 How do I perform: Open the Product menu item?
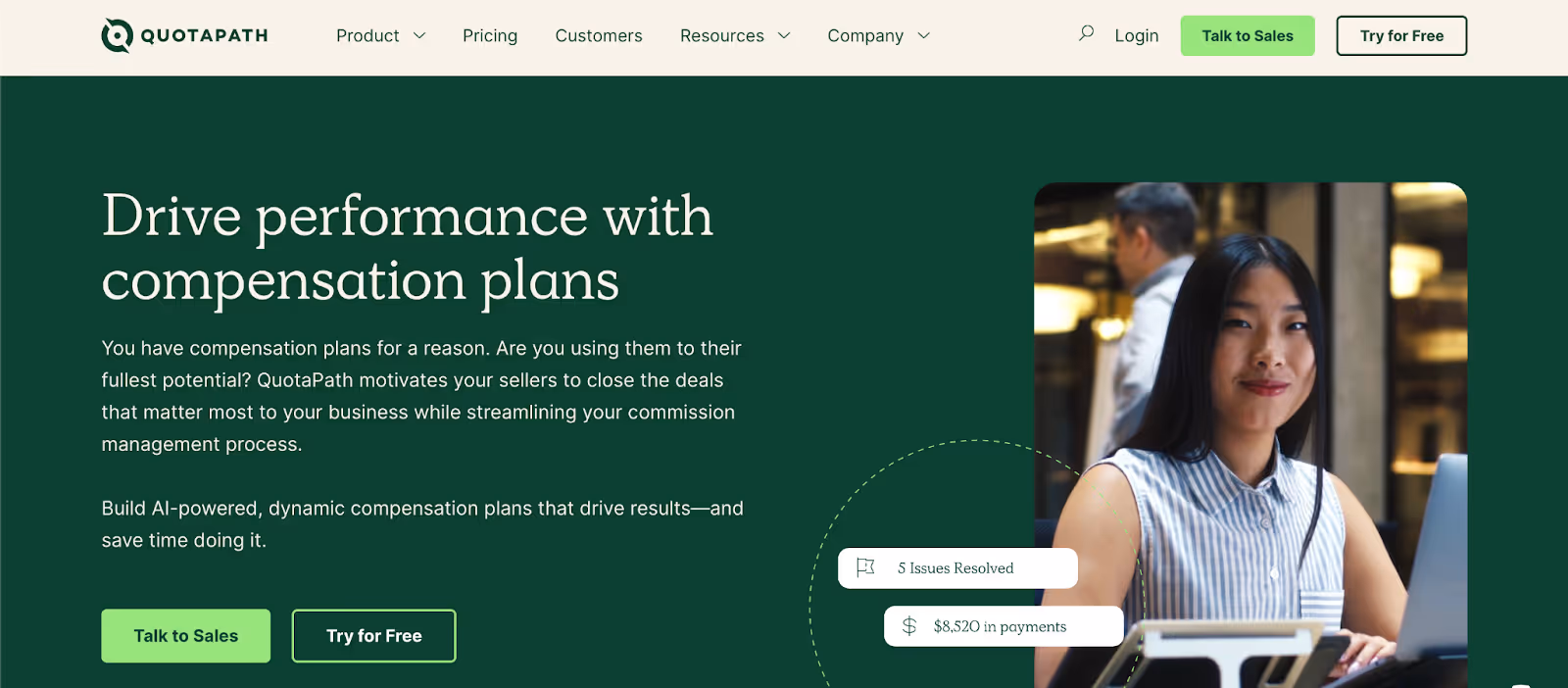(x=367, y=35)
